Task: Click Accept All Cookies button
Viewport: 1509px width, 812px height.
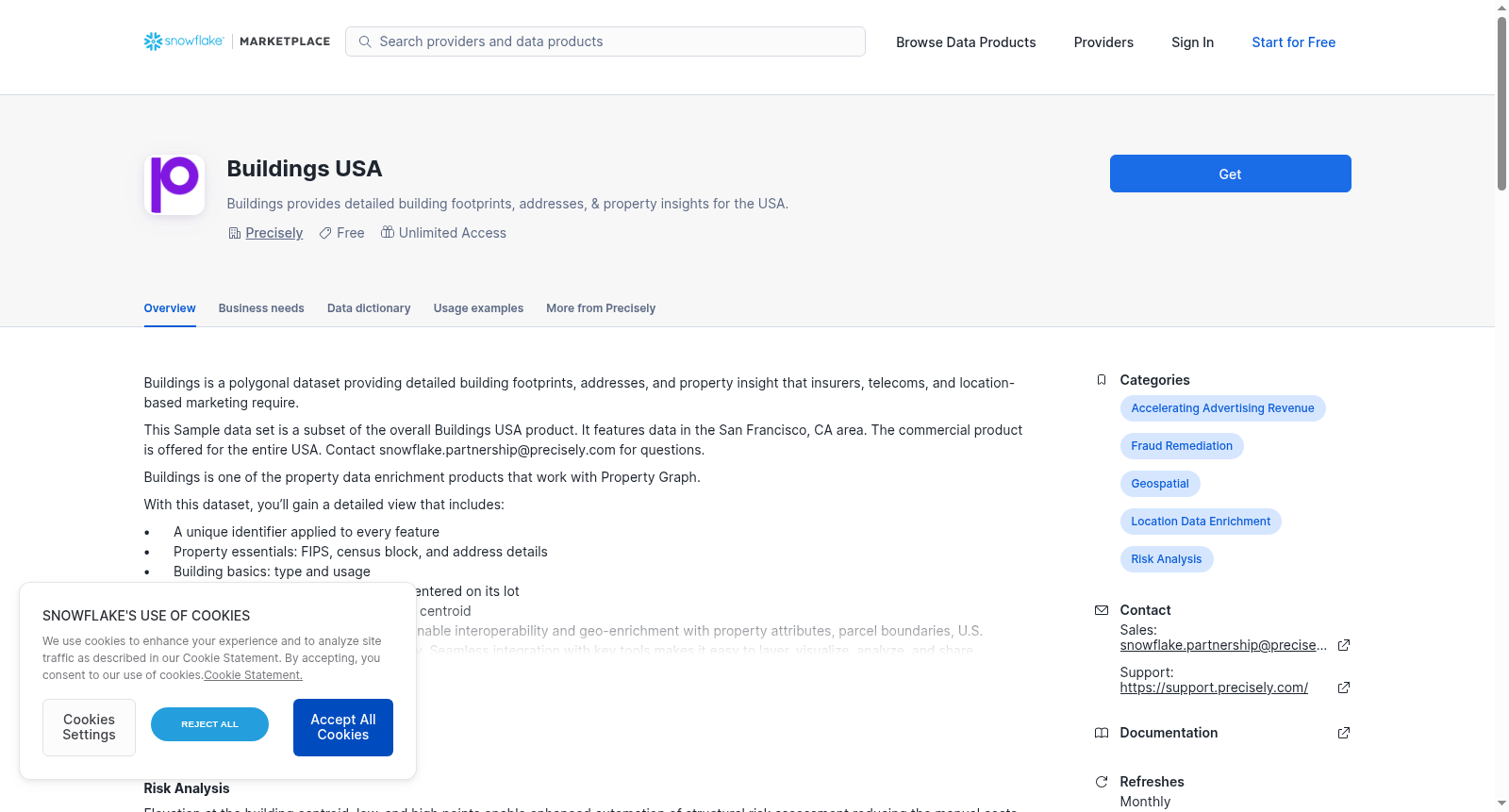Action: [343, 727]
